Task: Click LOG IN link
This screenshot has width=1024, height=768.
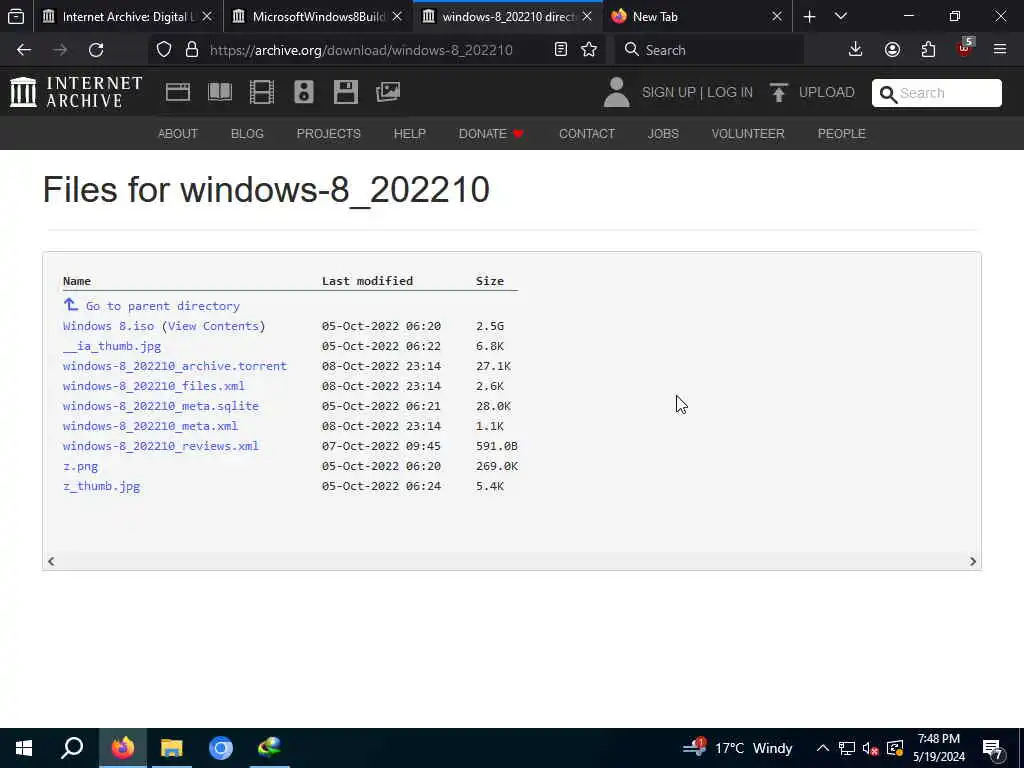Action: [729, 92]
